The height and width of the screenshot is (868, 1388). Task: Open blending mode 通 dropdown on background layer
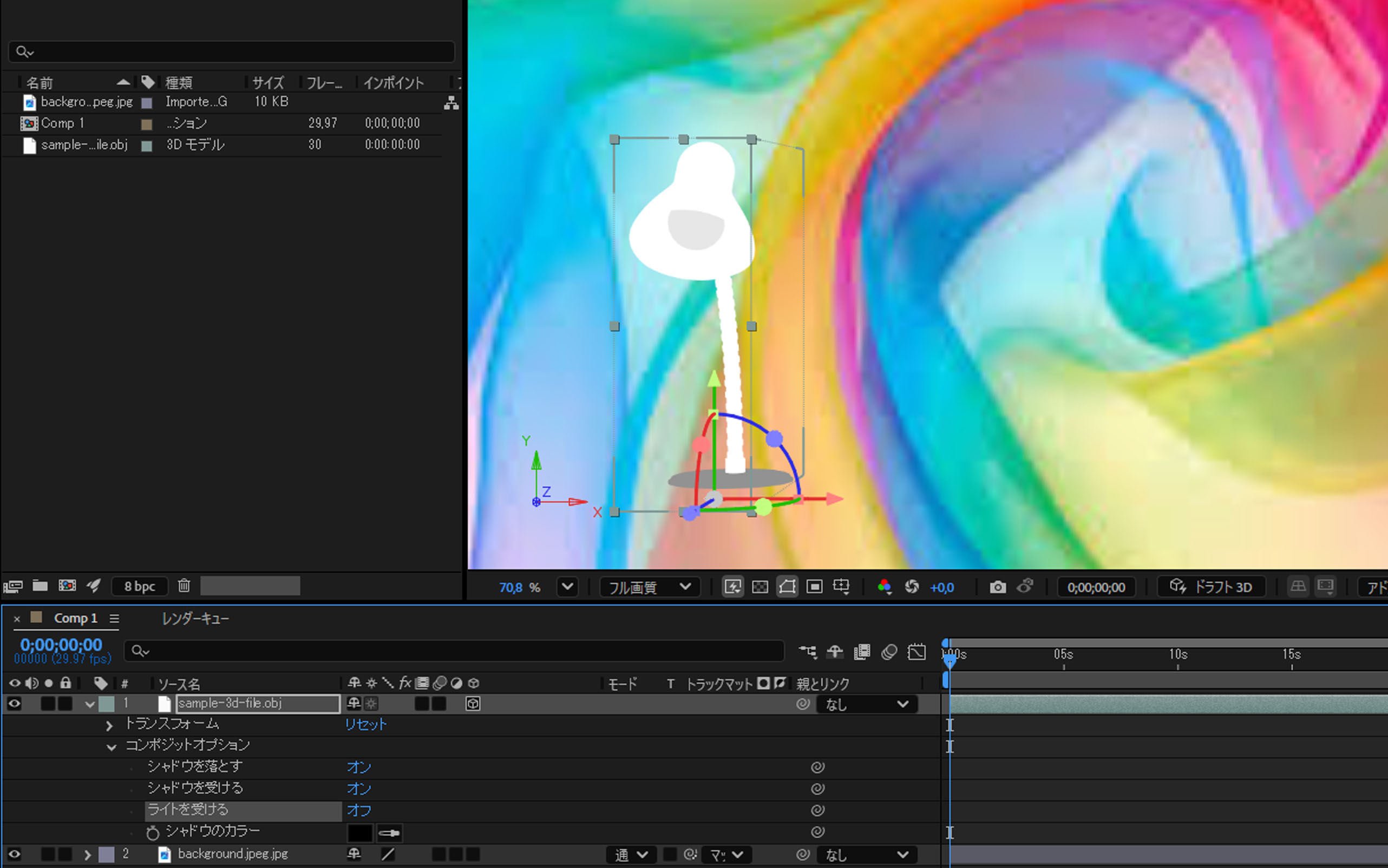(x=632, y=855)
